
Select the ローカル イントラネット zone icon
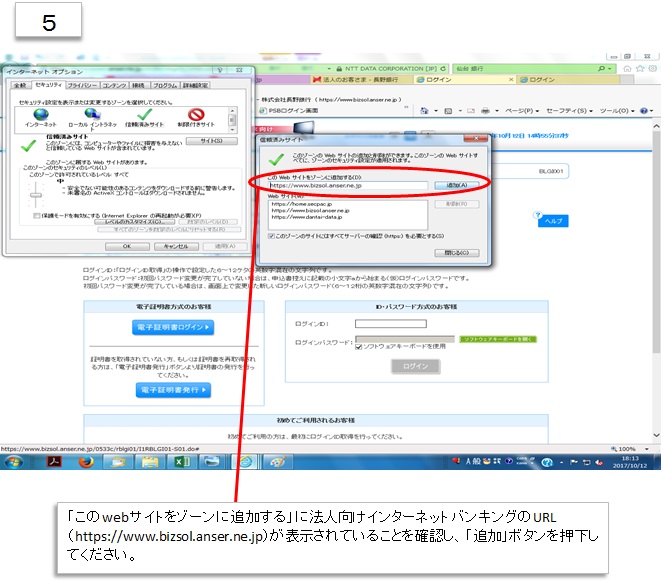pyautogui.click(x=92, y=114)
